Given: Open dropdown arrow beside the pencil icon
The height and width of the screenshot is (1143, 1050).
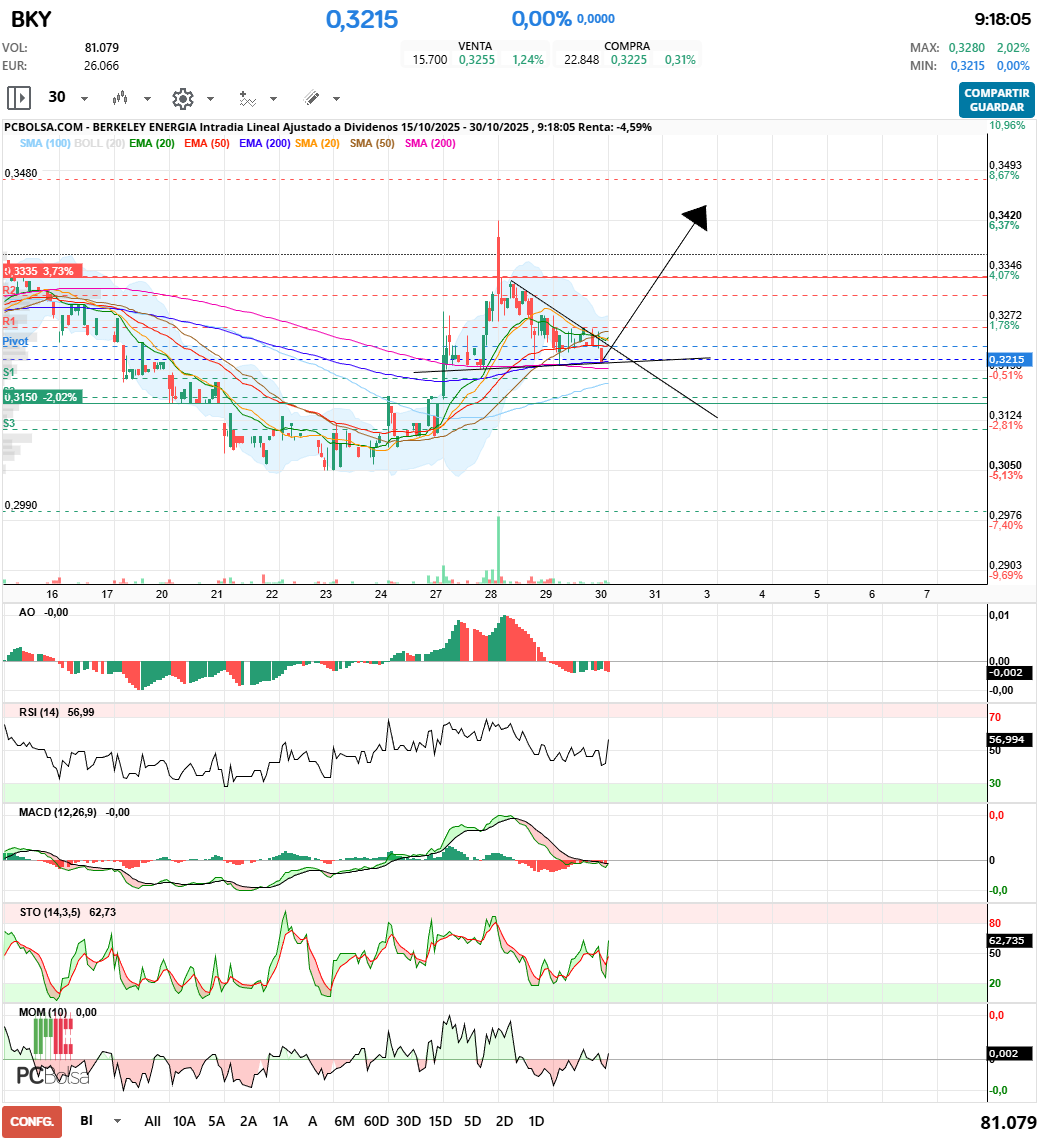Looking at the screenshot, I should 336,99.
